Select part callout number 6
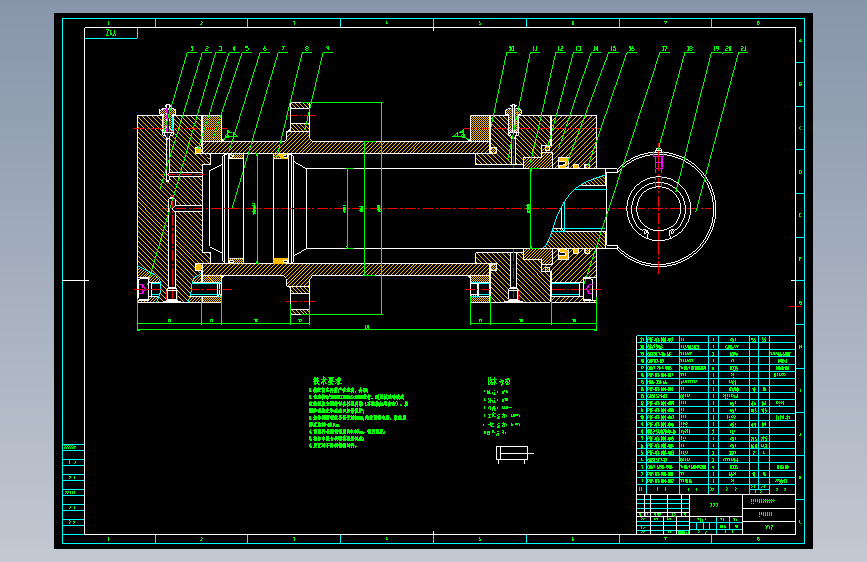 click(x=264, y=49)
